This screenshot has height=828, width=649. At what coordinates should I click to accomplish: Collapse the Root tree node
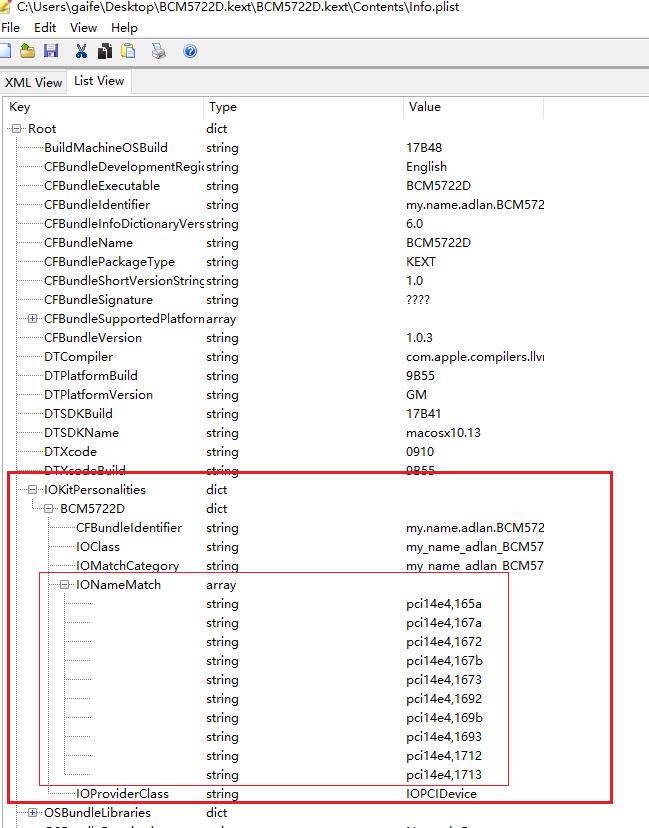(17, 129)
